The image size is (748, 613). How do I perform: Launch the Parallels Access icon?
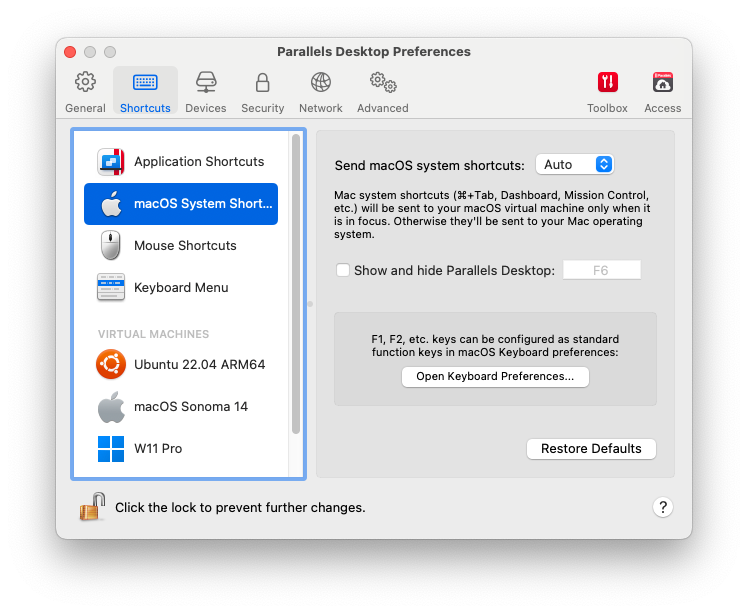(663, 83)
